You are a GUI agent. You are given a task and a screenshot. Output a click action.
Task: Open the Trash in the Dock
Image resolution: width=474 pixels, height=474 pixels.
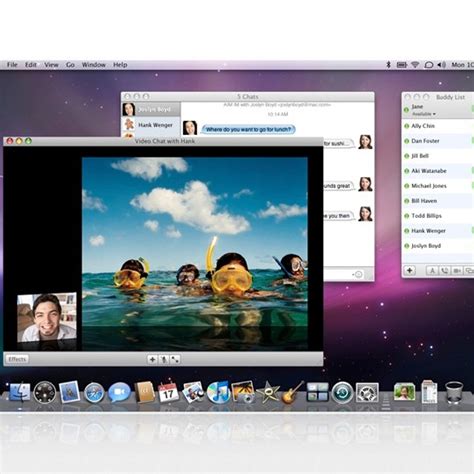(454, 392)
